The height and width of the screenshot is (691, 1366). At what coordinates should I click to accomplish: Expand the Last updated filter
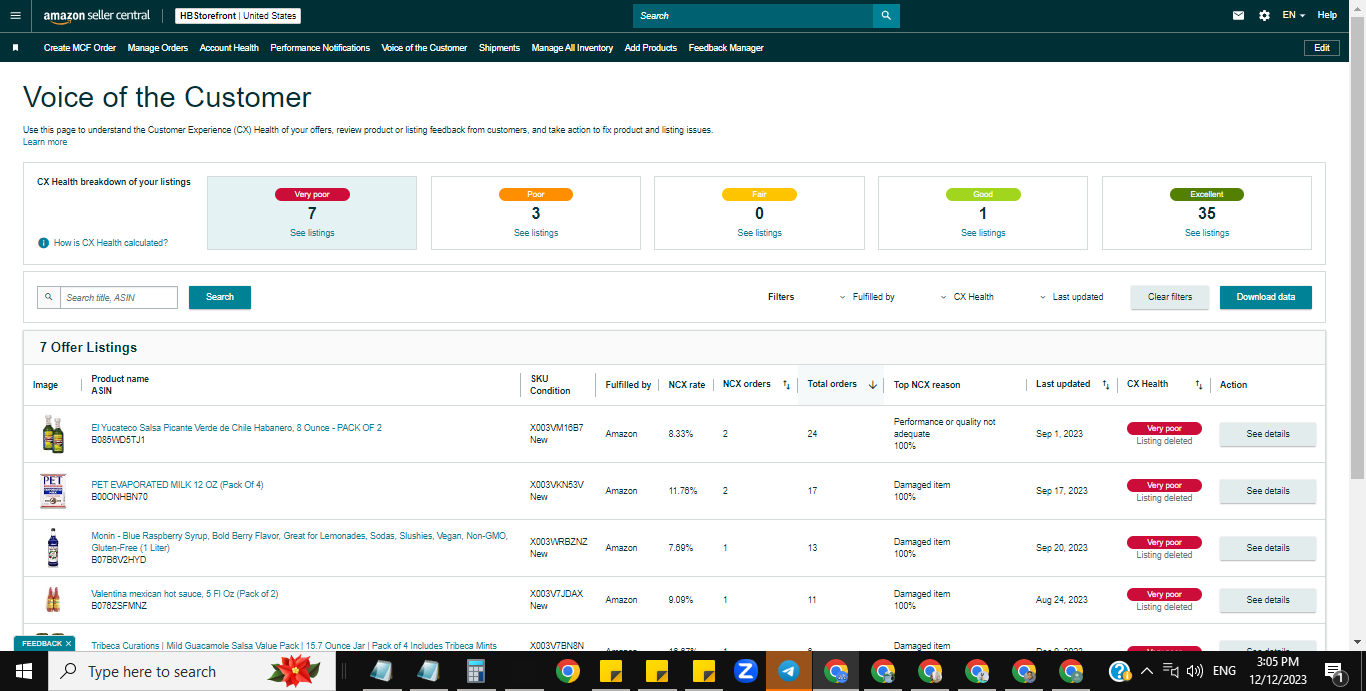click(x=1071, y=297)
